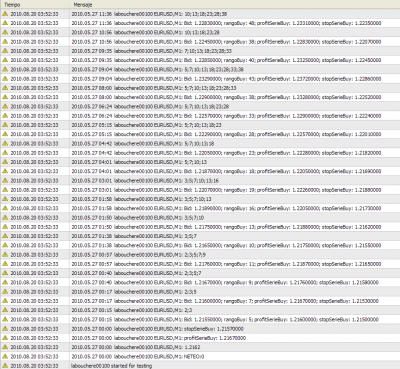Select the 11:36 series message '10;13;18;23;28;38'
Screen dimensions: 400x369
click(x=149, y=14)
